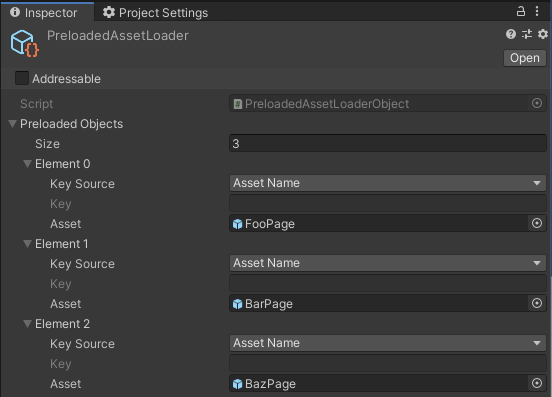Click Element 0's Asset label

click(x=66, y=224)
